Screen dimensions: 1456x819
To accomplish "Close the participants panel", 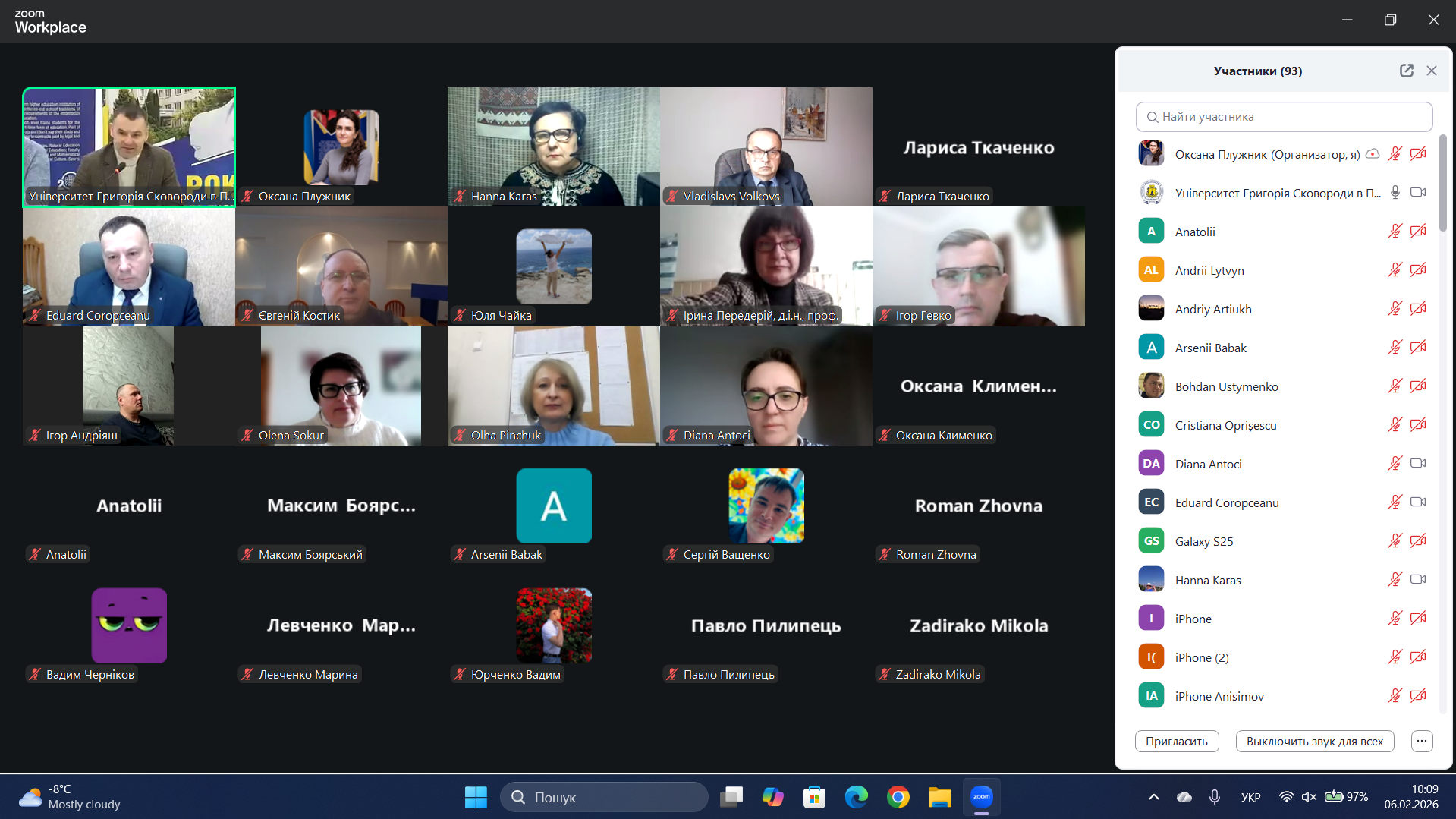I will tap(1432, 71).
